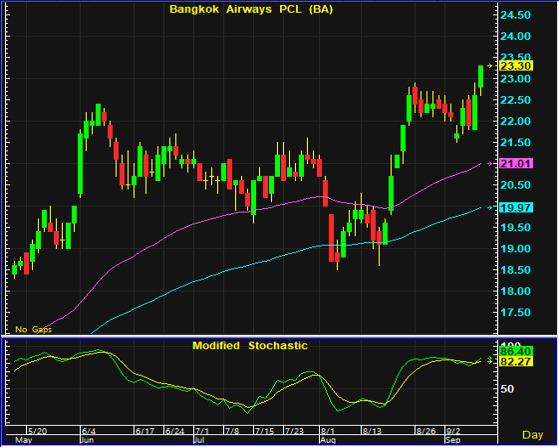
Task: Click the No Gaps label
Action: pos(34,329)
